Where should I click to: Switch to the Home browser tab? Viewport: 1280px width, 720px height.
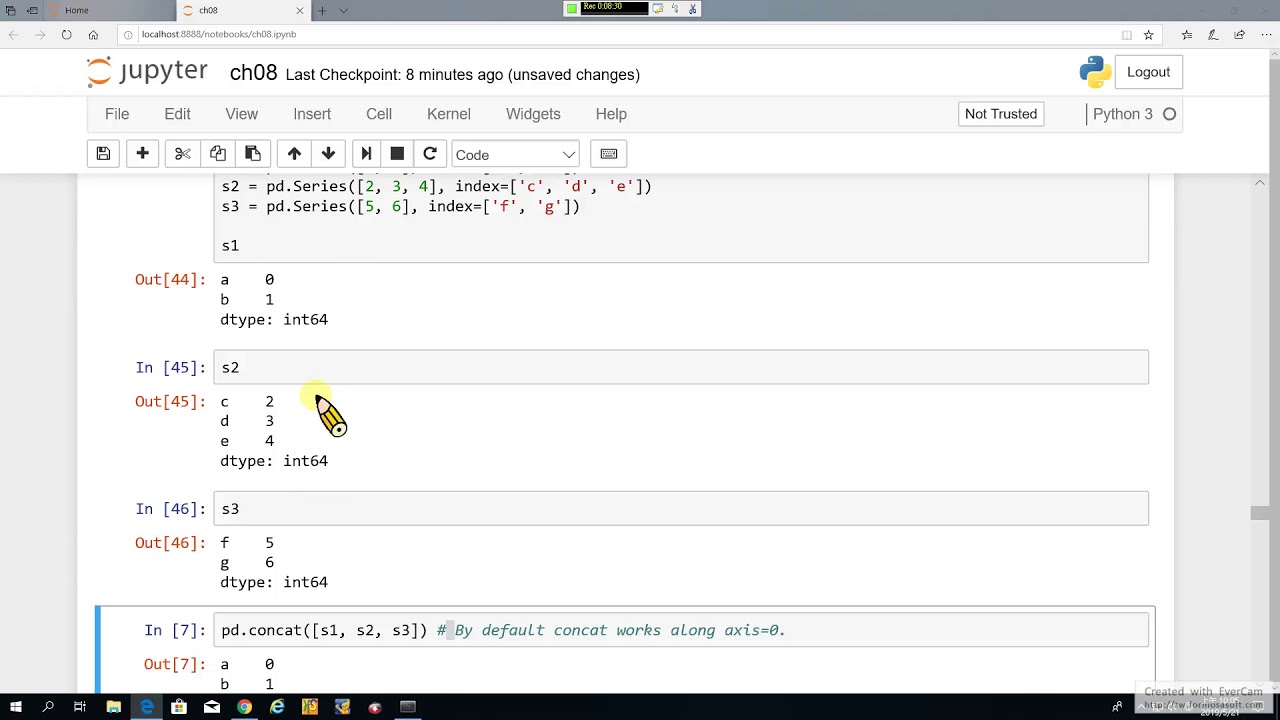110,10
